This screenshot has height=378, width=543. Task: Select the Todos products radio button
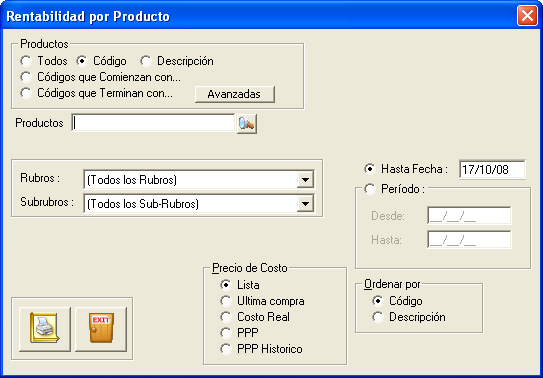pos(26,61)
